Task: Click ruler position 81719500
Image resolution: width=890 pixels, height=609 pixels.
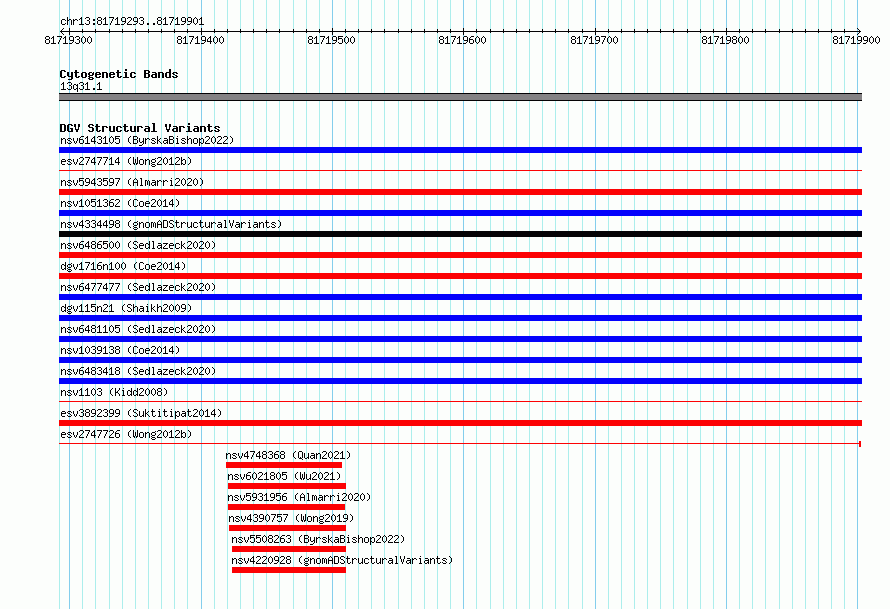Action: tap(331, 40)
